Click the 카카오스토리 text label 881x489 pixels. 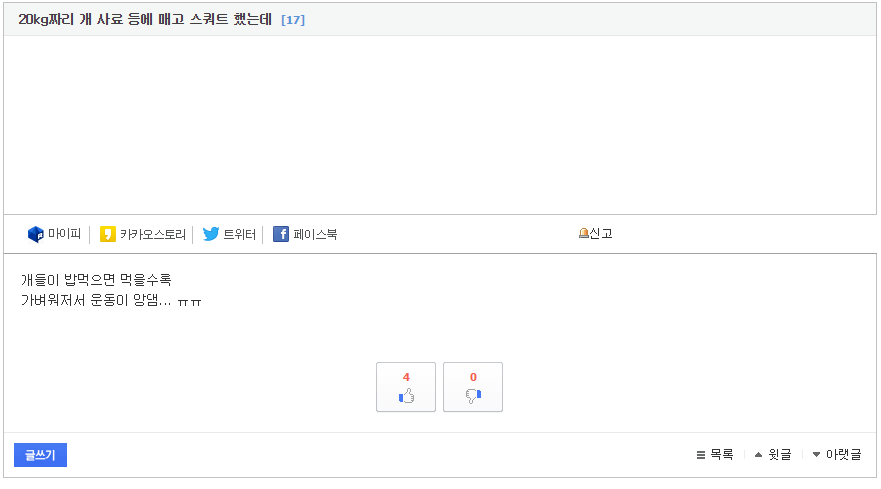pyautogui.click(x=153, y=234)
